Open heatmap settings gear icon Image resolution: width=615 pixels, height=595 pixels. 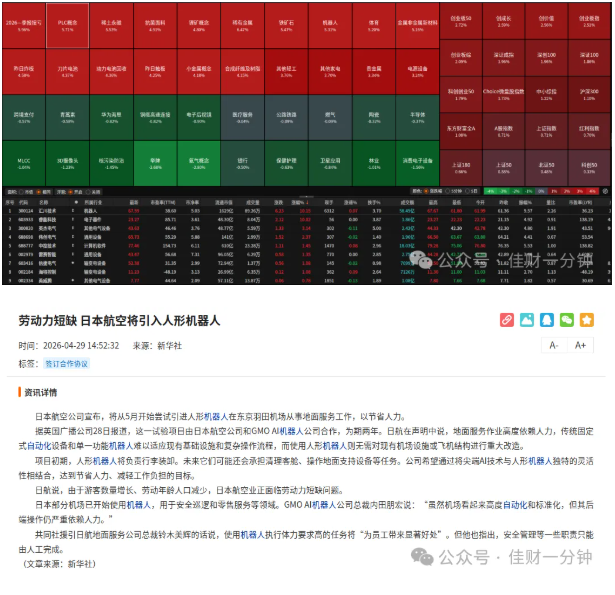[606, 191]
